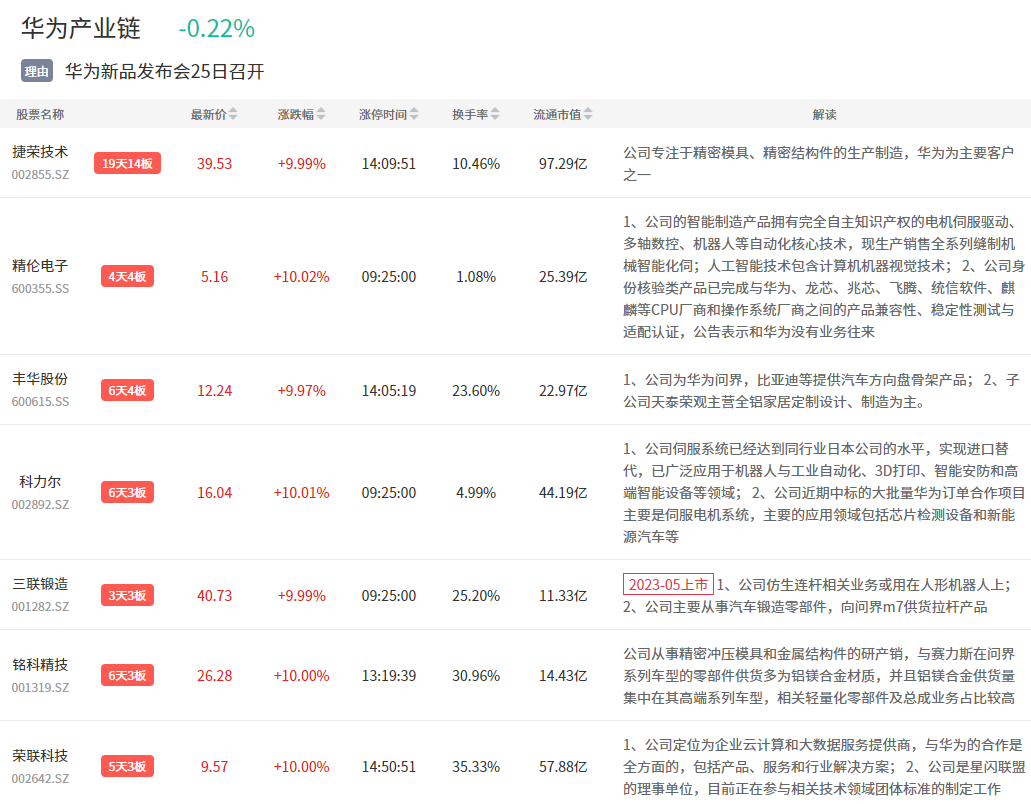Screen dimensions: 1031x804
Task: Click the 4天4板 tag
Action: click(128, 276)
